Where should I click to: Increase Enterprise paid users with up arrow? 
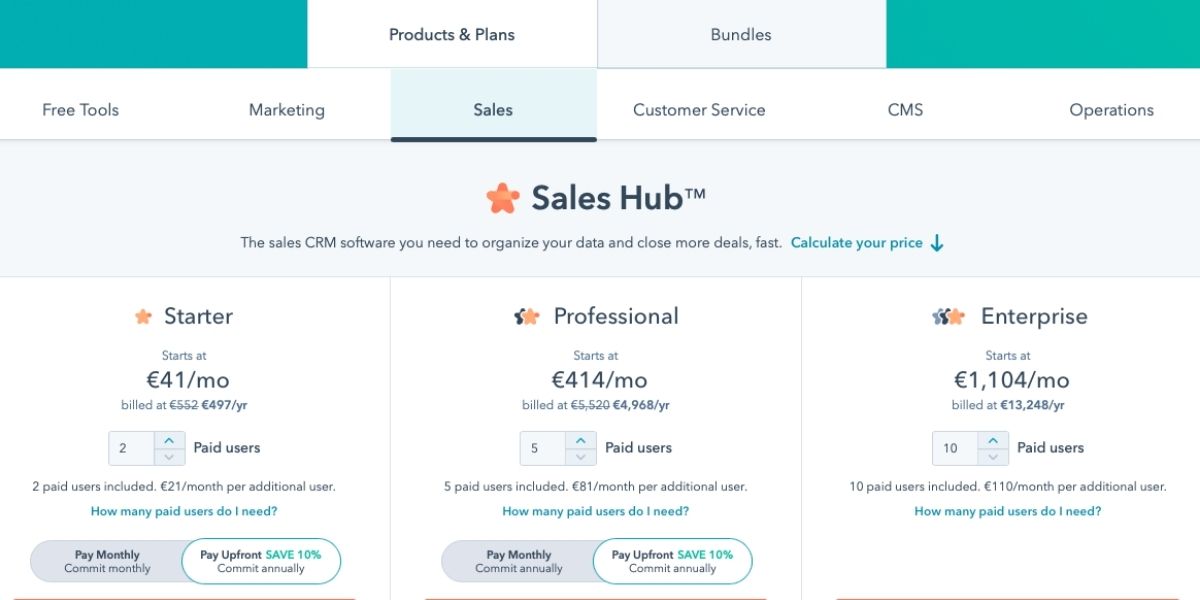(993, 440)
